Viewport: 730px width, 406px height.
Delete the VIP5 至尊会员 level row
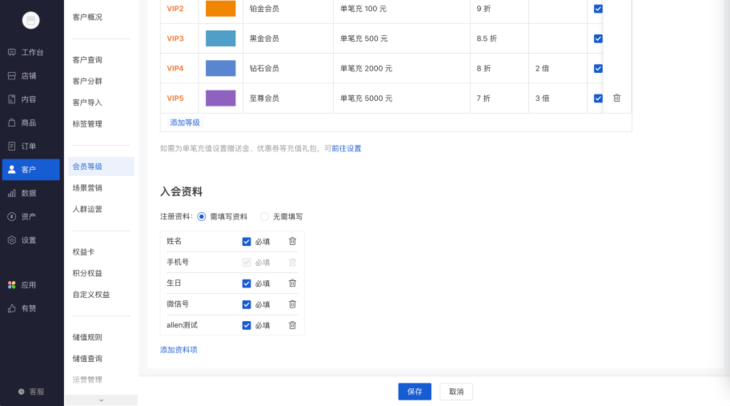pyautogui.click(x=616, y=98)
